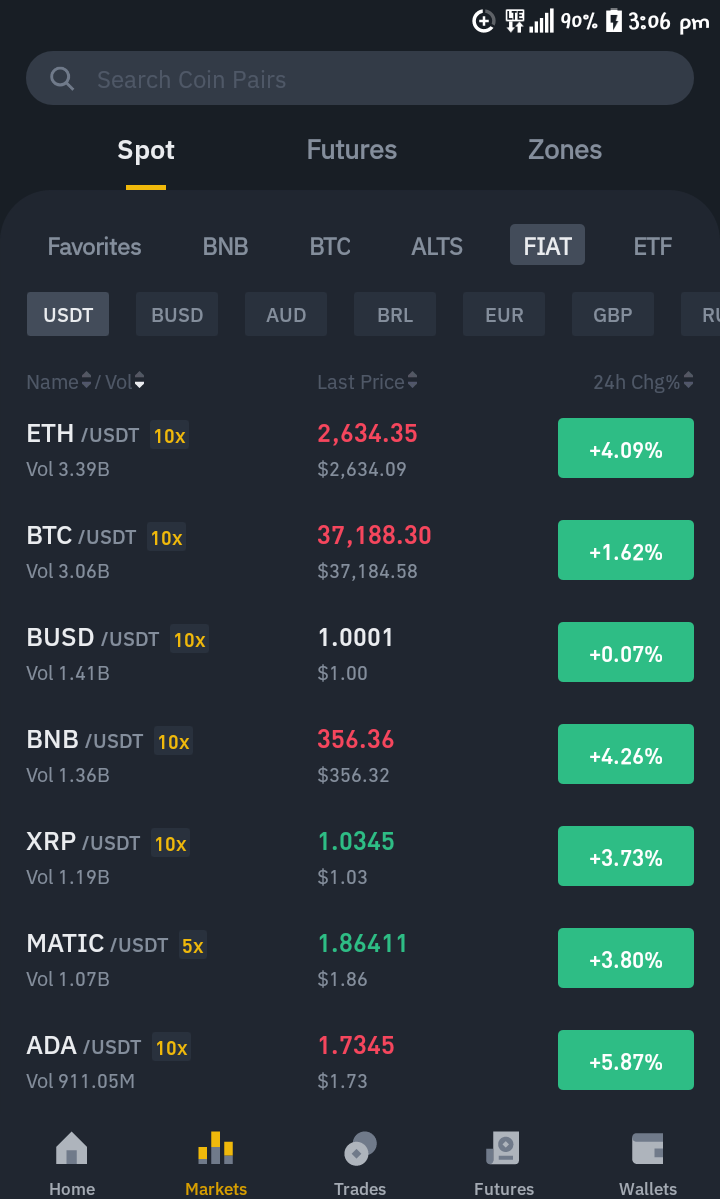Toggle the Last Price sort arrows
This screenshot has width=720, height=1199.
coord(413,380)
